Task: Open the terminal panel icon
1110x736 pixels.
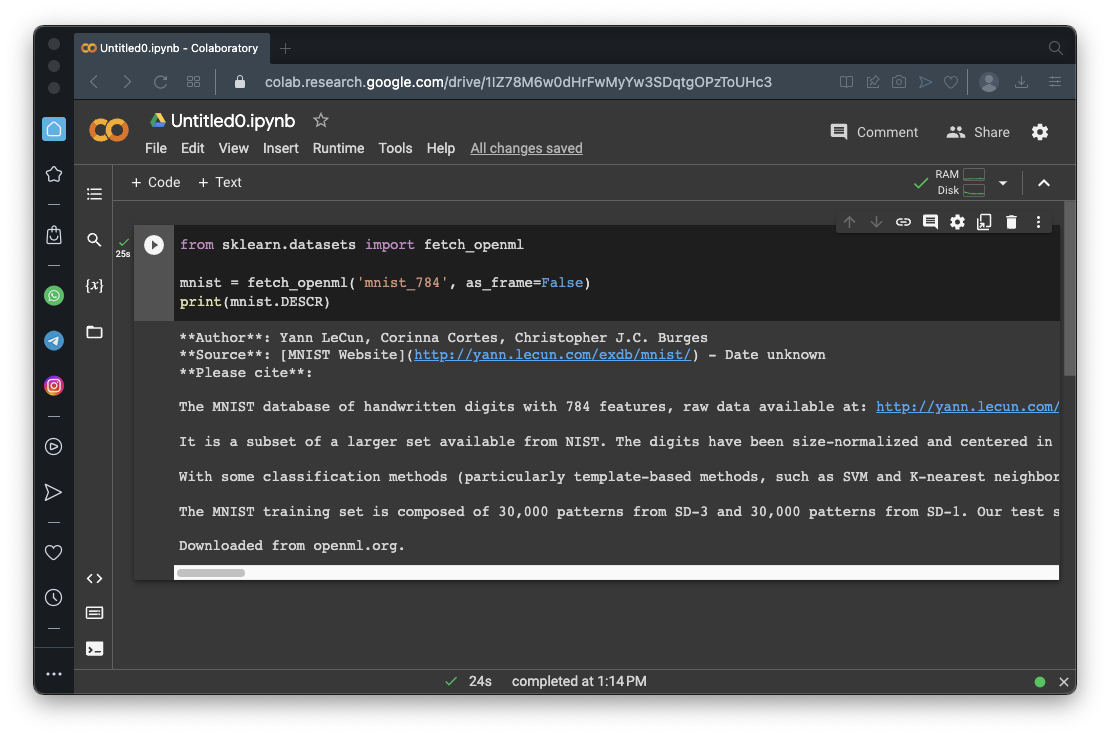Action: [x=94, y=648]
